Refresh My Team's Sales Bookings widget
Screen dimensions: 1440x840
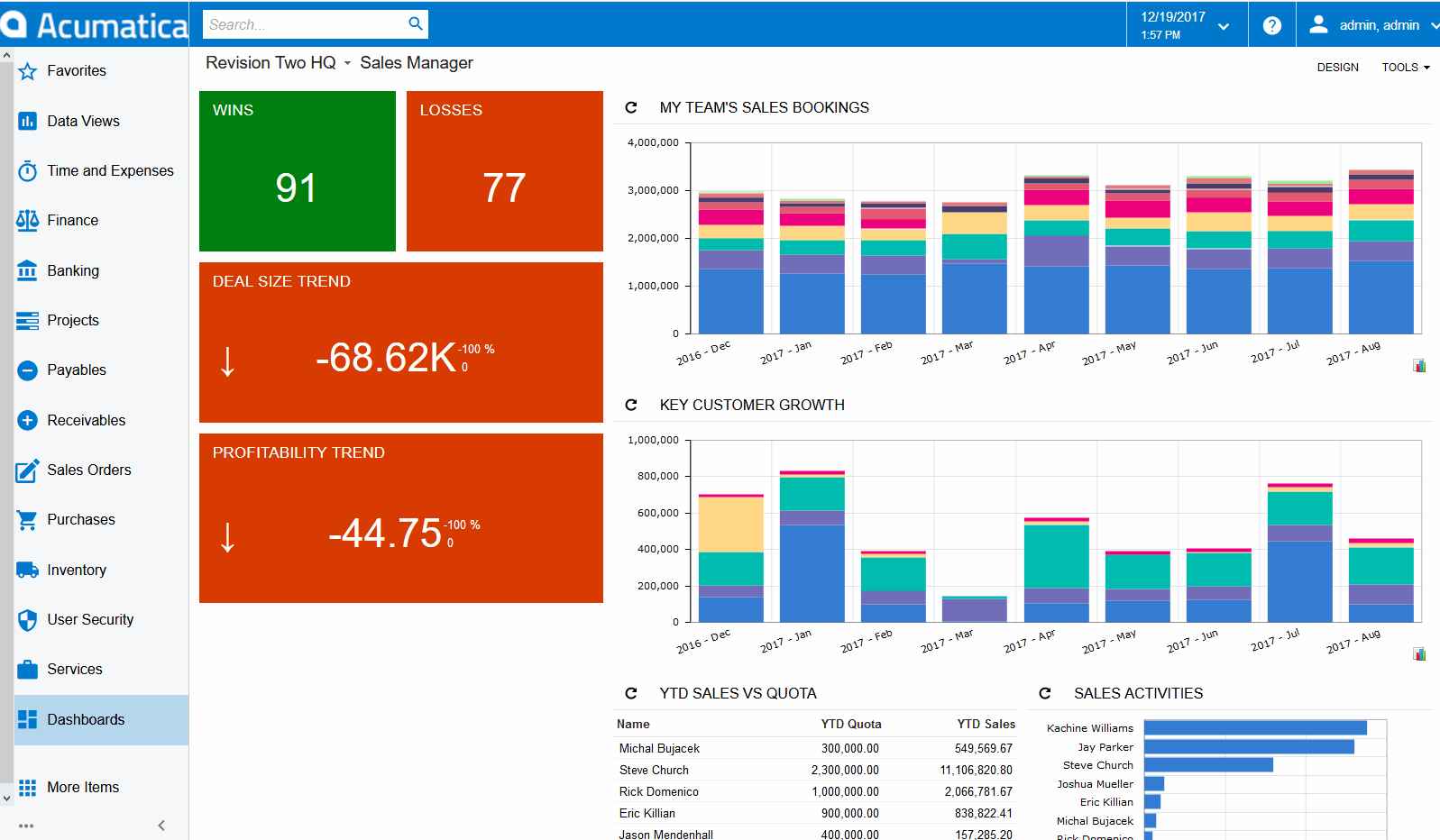(631, 107)
